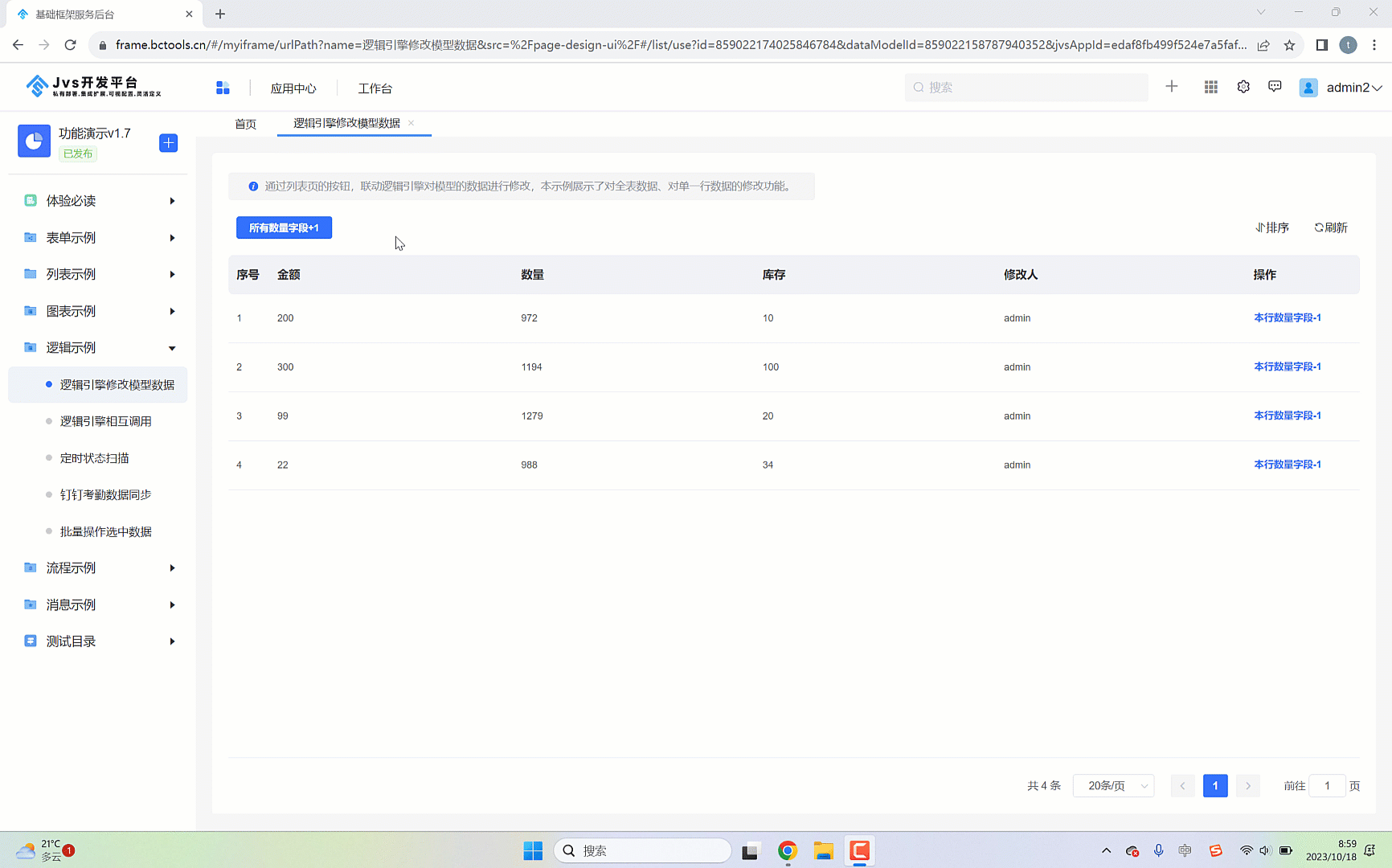Go back with browser back arrow
1392x868 pixels.
tap(18, 45)
